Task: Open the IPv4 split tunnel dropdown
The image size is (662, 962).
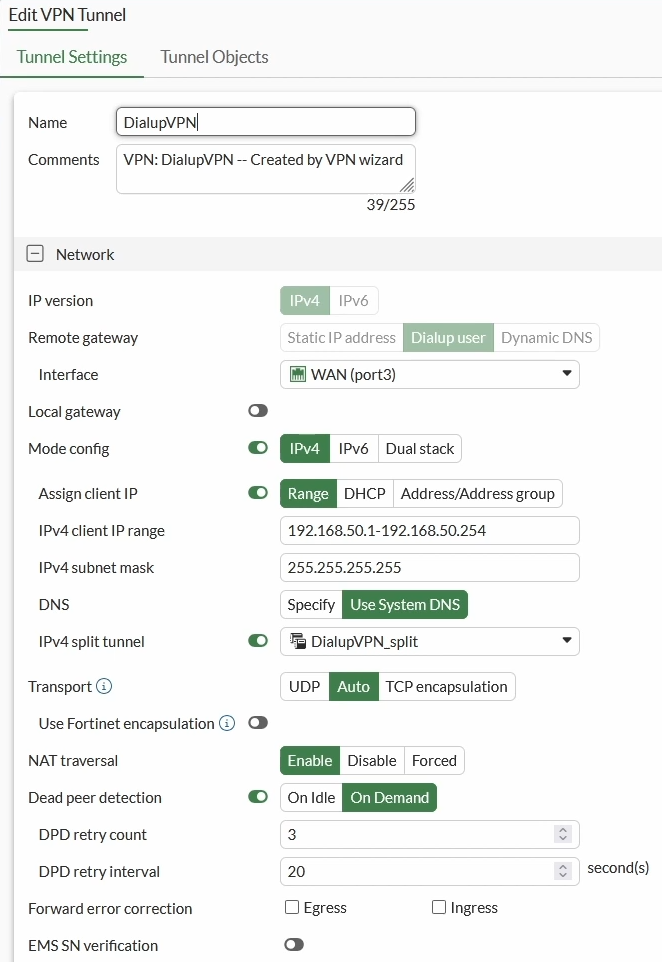Action: (429, 641)
